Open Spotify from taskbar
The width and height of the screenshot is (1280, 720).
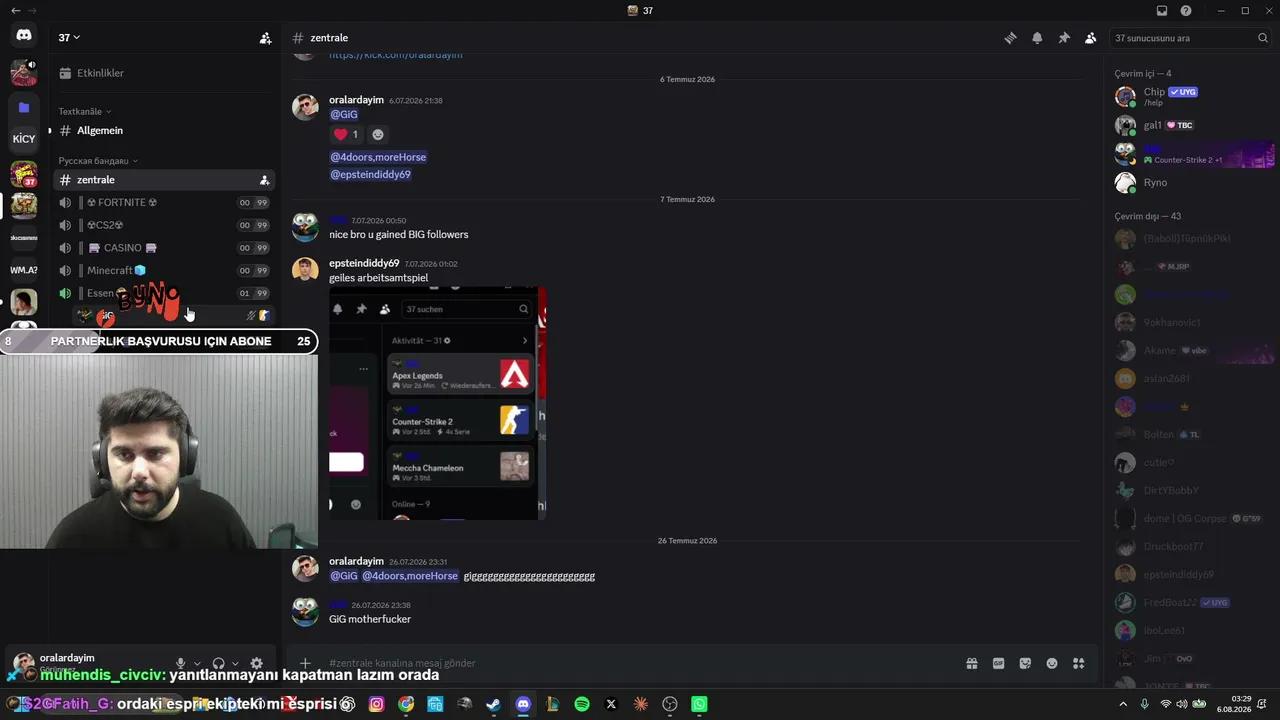pyautogui.click(x=582, y=704)
